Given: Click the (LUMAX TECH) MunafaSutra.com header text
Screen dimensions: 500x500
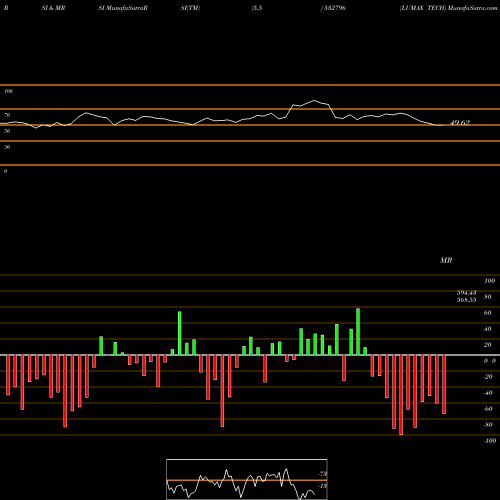Looking at the screenshot, I should [x=449, y=8].
